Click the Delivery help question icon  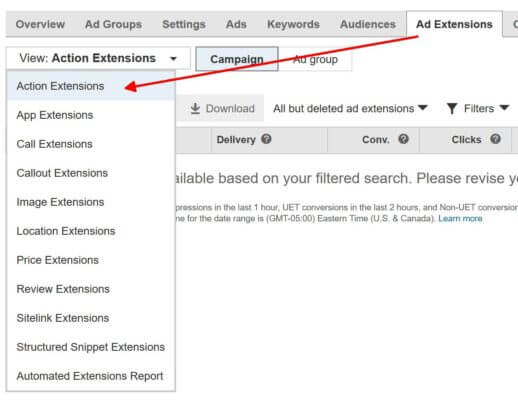(x=266, y=139)
